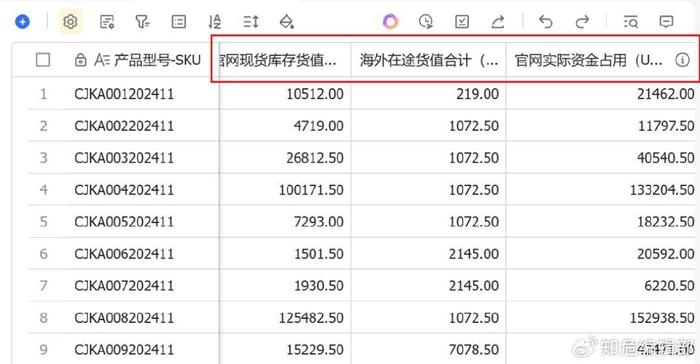Open the search records icon
Screen dimensions: 700x364
click(x=630, y=21)
